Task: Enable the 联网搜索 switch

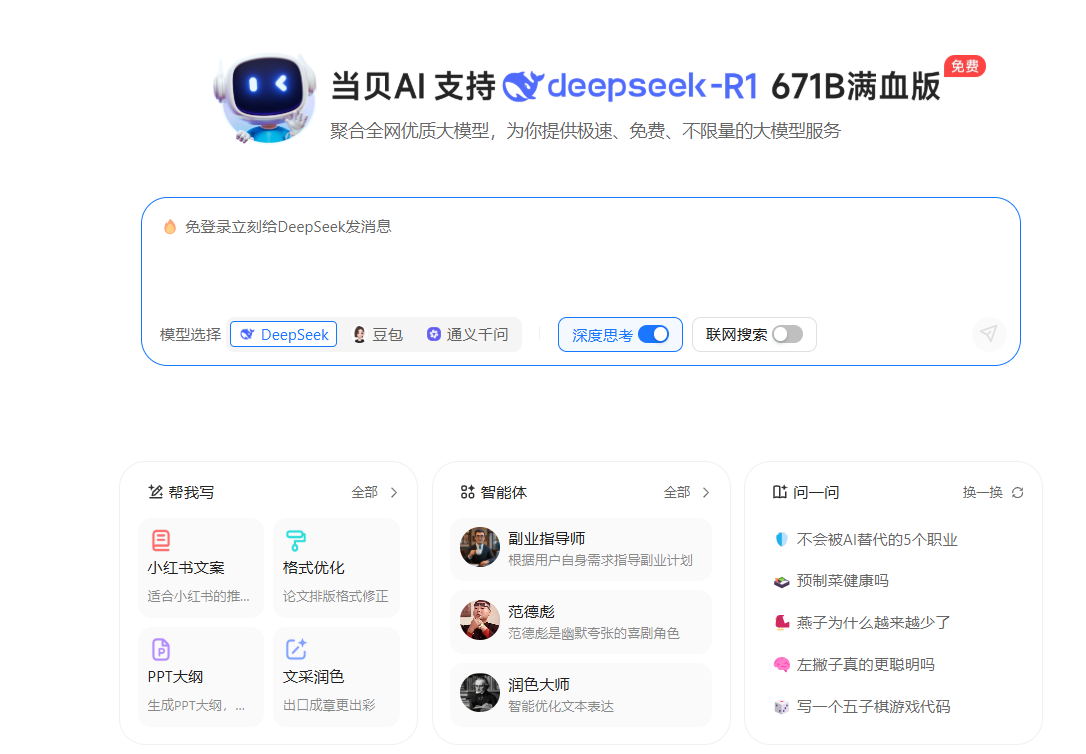Action: pyautogui.click(x=787, y=334)
